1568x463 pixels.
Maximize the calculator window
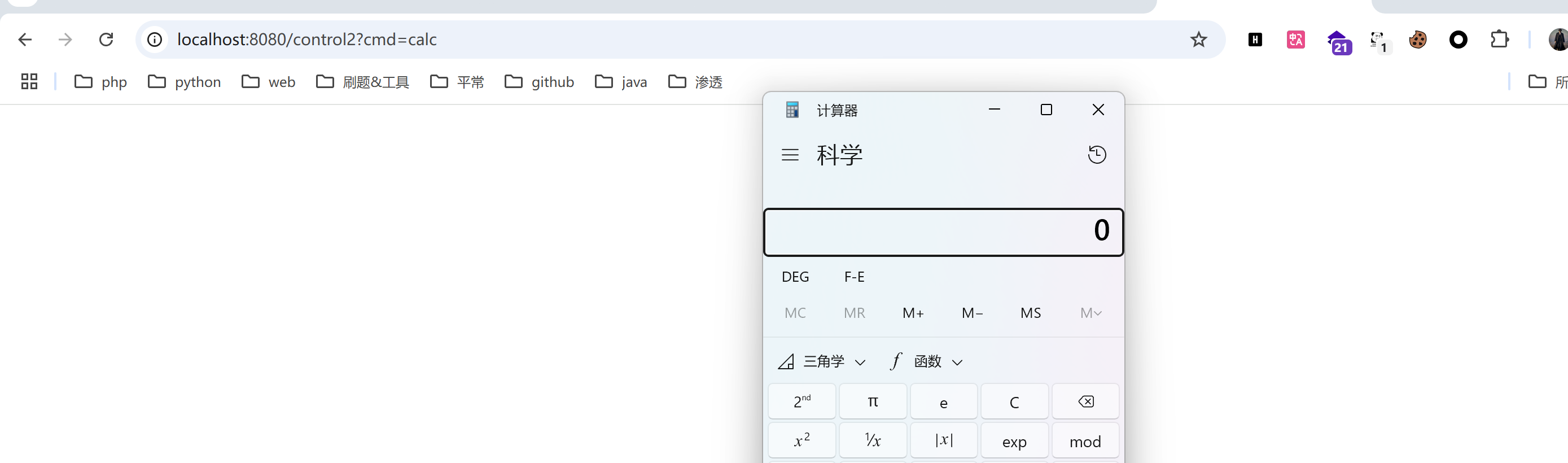tap(1046, 110)
